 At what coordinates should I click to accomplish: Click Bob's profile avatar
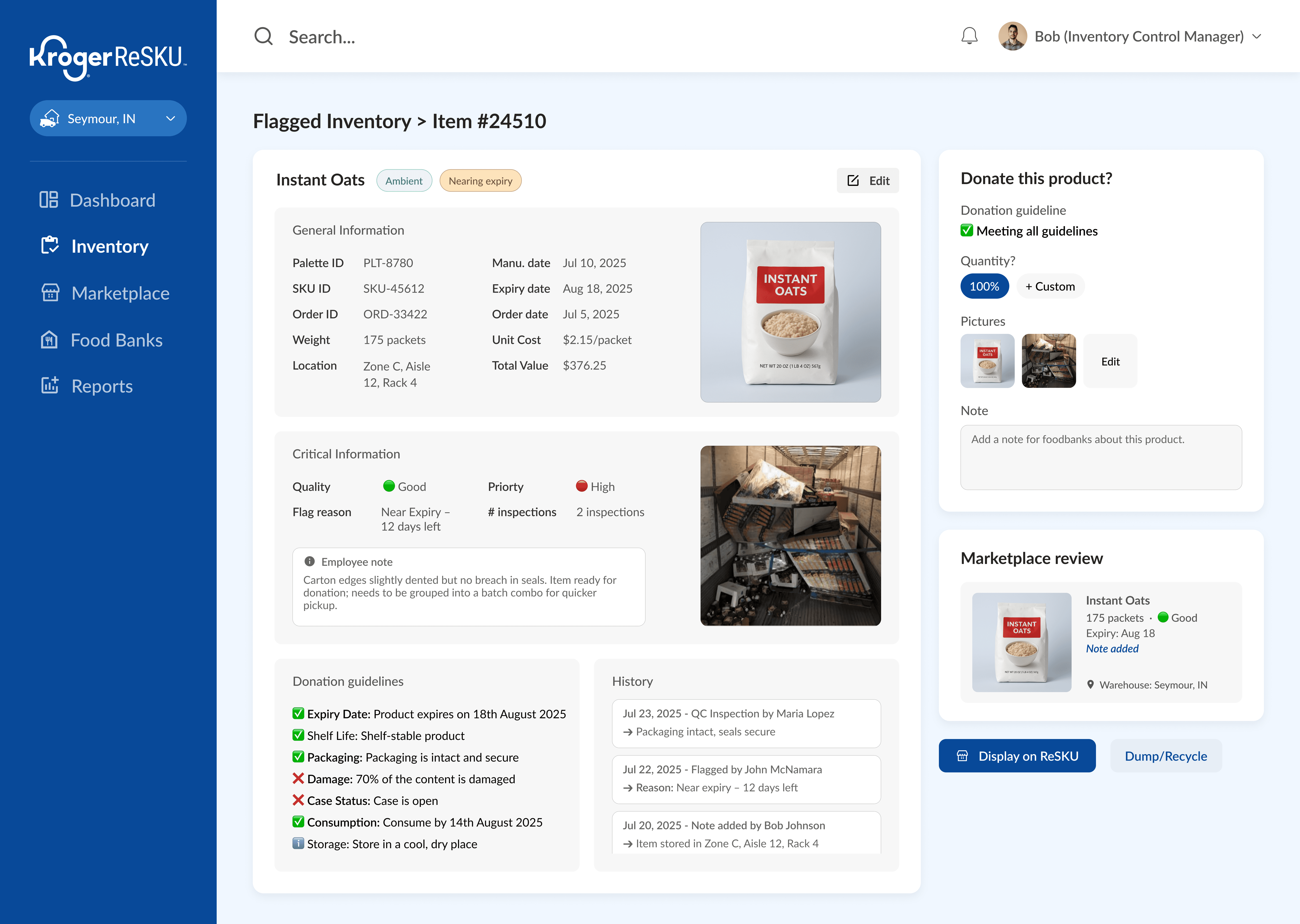1012,36
